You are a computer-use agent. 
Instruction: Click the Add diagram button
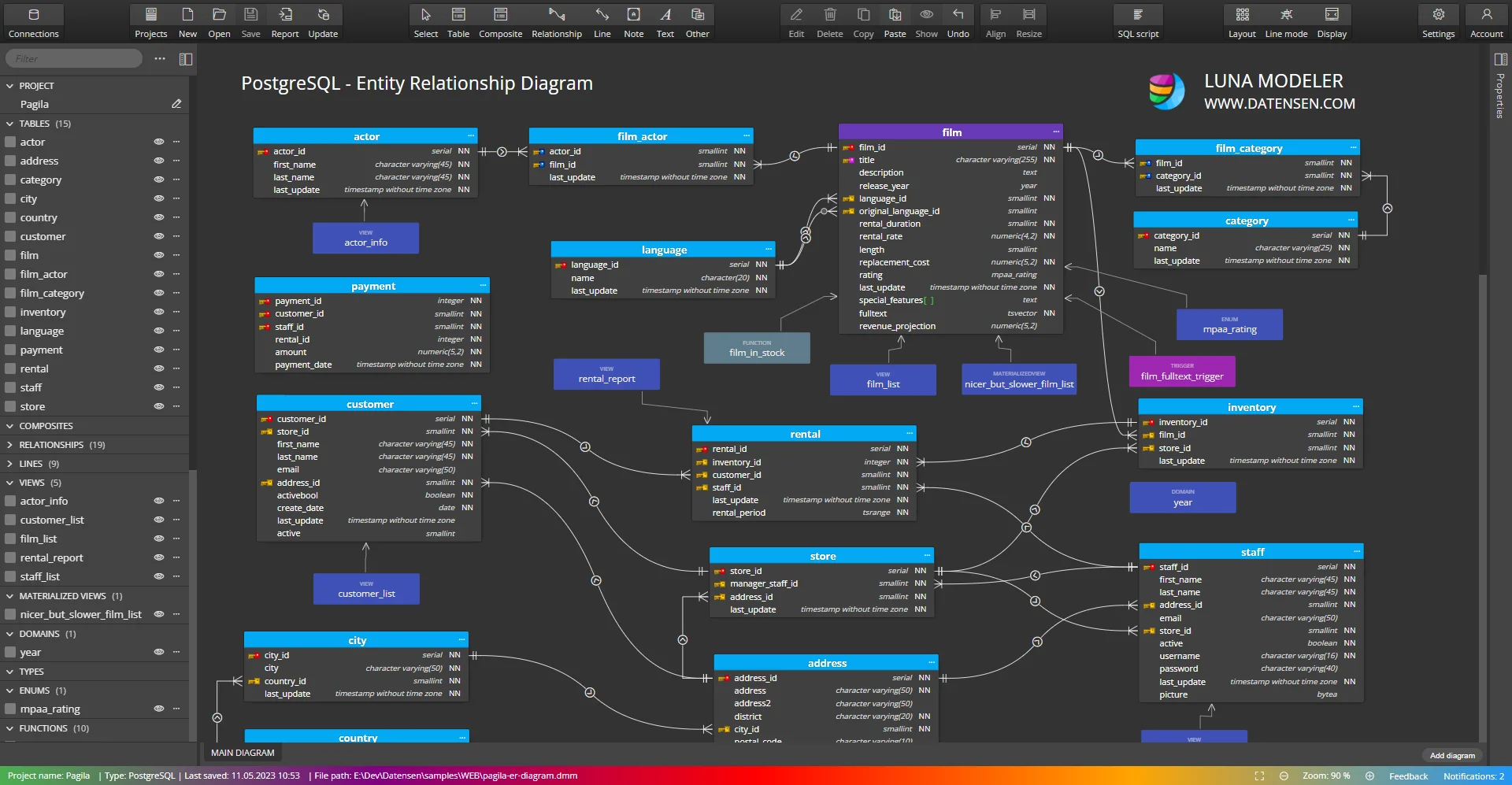[1451, 755]
